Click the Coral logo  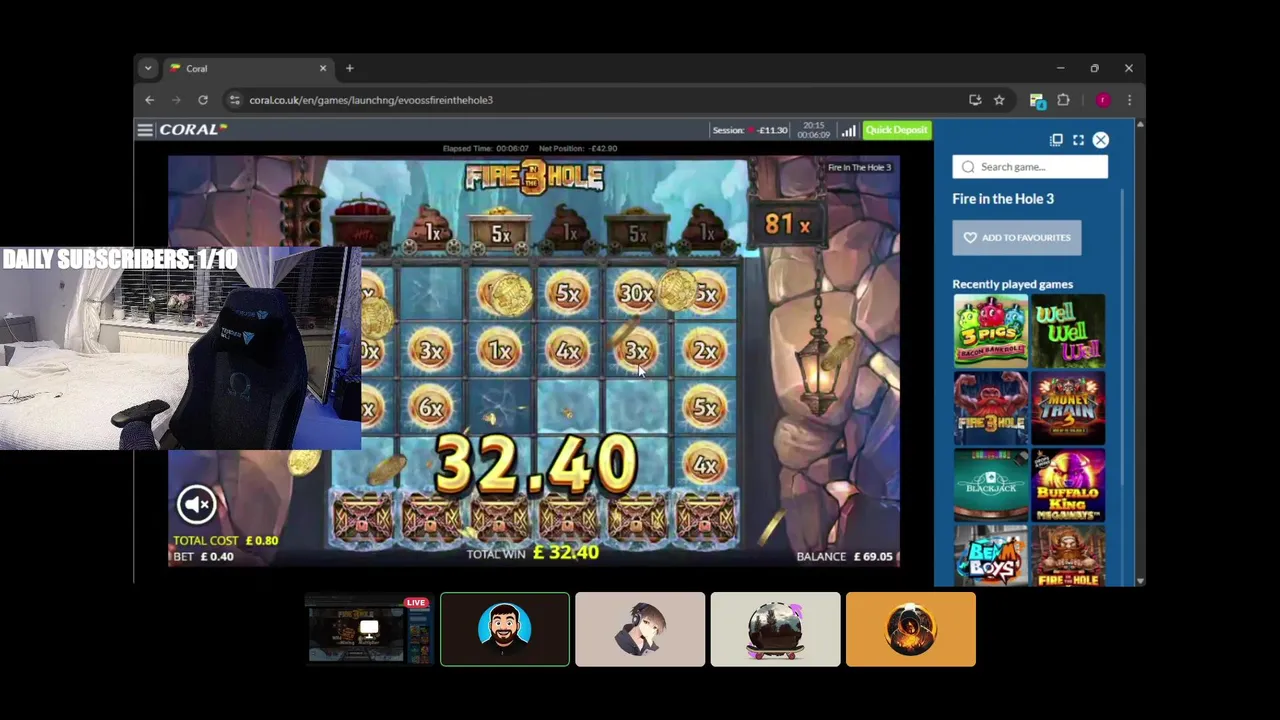[x=193, y=130]
